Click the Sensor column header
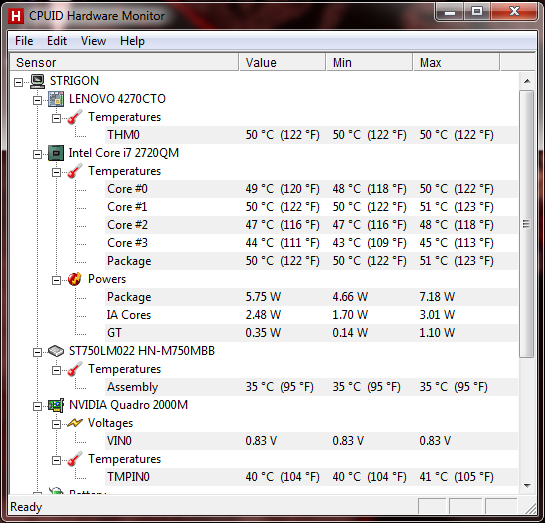Screen dimensions: 545x523 (124, 63)
